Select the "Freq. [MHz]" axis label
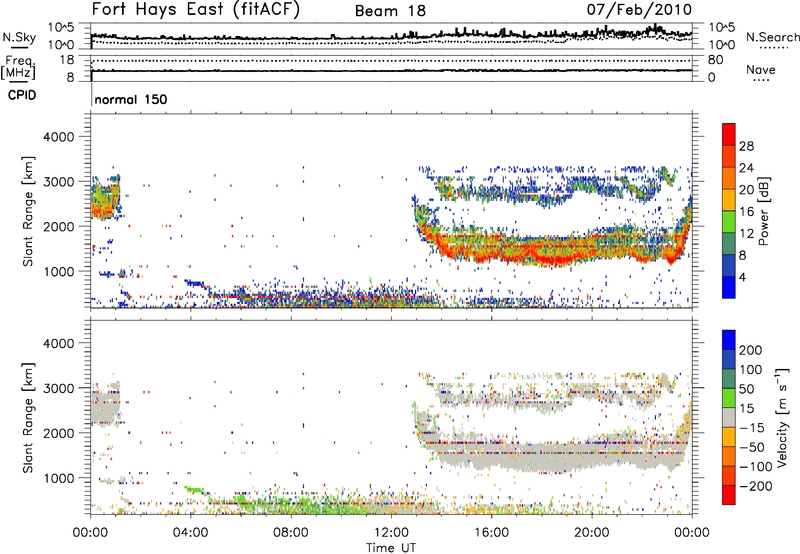The height and width of the screenshot is (554, 800). click(18, 68)
